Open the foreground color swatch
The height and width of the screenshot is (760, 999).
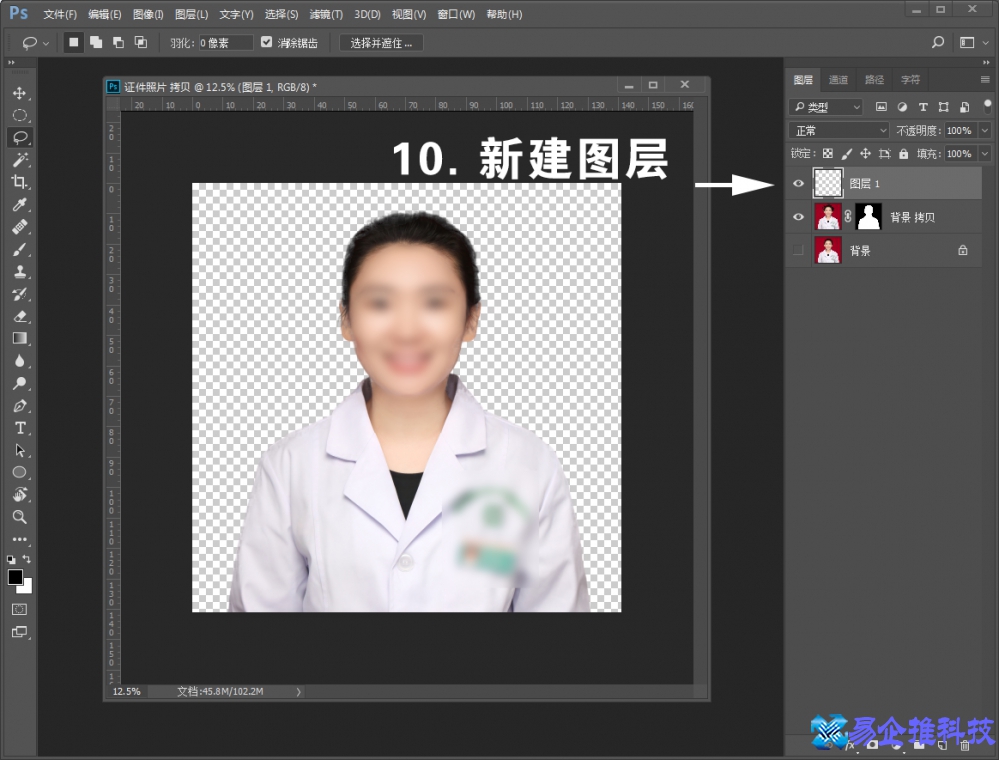click(x=14, y=578)
